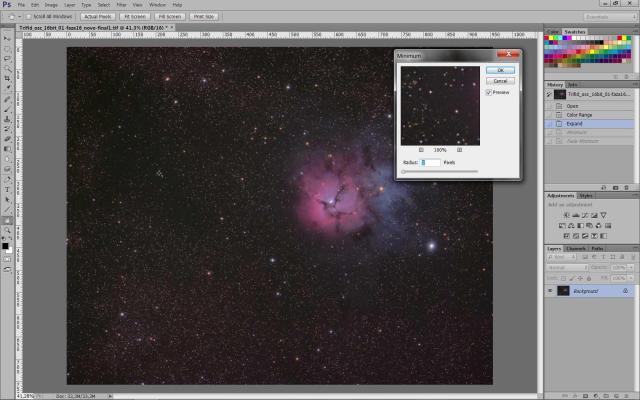Open the layer Opacity dropdown
Viewport: 640px width, 400px height.
click(631, 267)
